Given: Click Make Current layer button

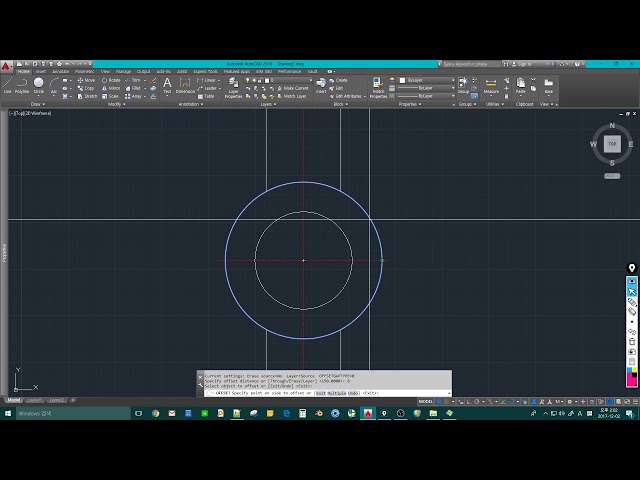Looking at the screenshot, I should pos(293,88).
